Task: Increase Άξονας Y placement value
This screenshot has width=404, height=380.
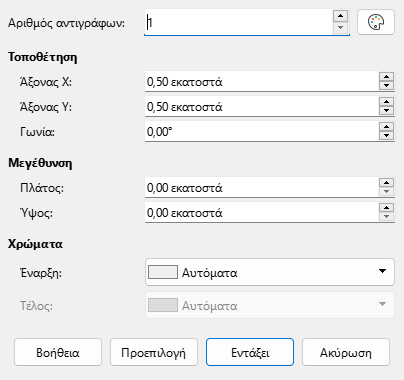Action: coord(386,102)
